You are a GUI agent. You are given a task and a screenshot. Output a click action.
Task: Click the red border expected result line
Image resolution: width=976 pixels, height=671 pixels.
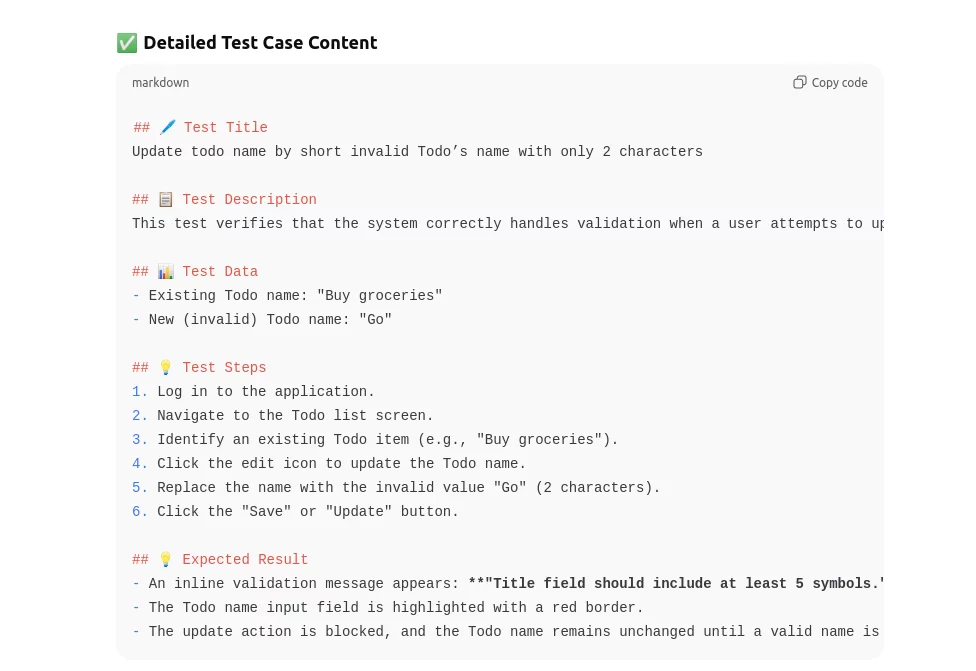point(396,608)
